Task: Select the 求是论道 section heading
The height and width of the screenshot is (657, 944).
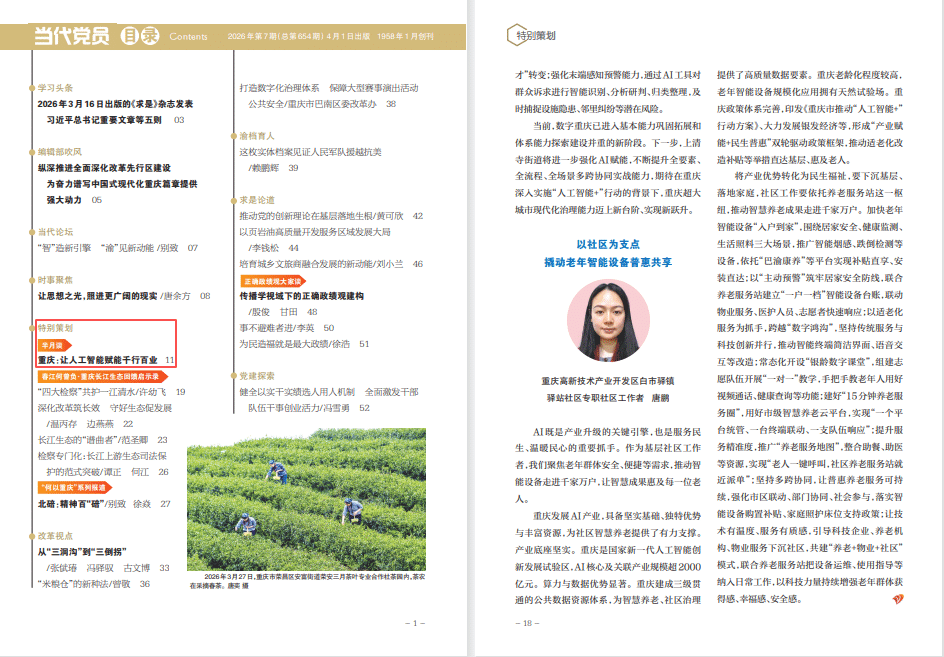Action: coord(257,199)
